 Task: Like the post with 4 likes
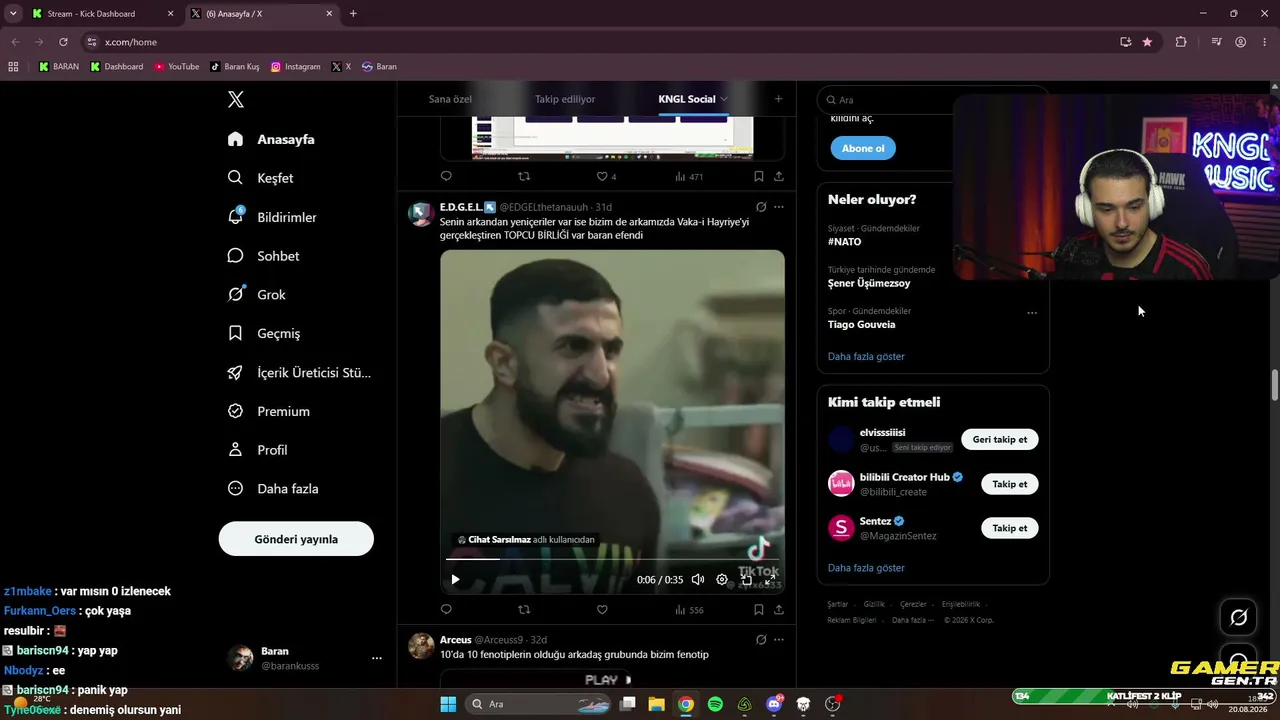click(606, 176)
